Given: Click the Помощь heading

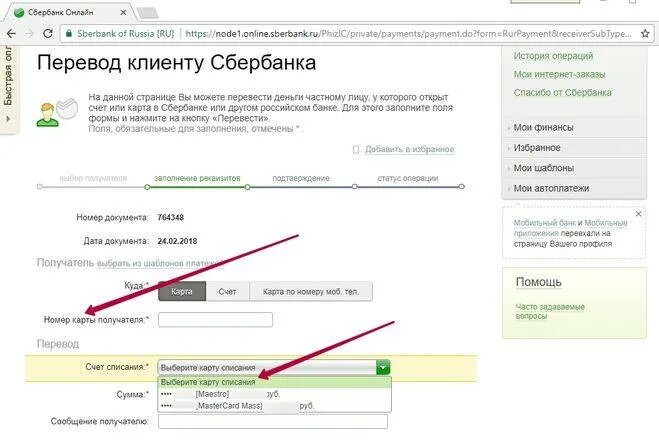Looking at the screenshot, I should pyautogui.click(x=538, y=282).
